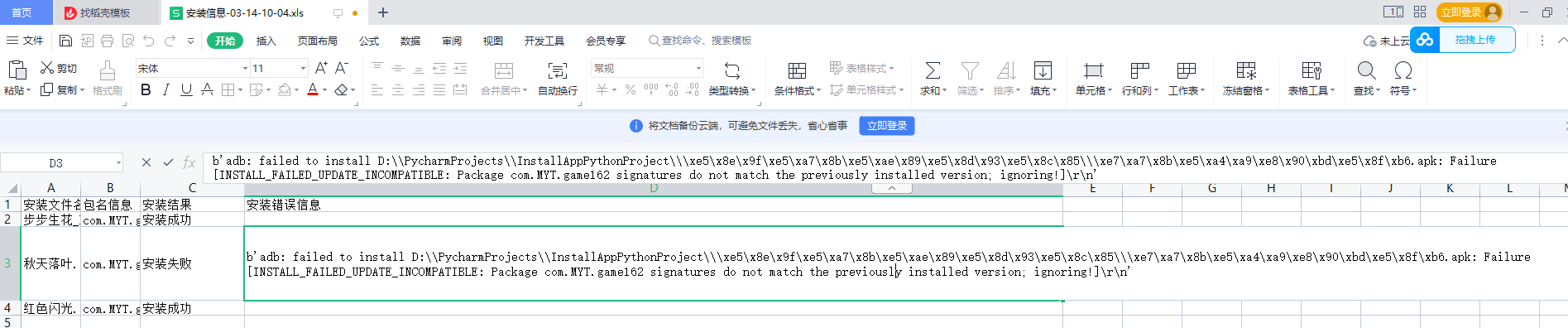Screen dimensions: 1568x328
Task: Apply thousands separator format
Action: (651, 89)
